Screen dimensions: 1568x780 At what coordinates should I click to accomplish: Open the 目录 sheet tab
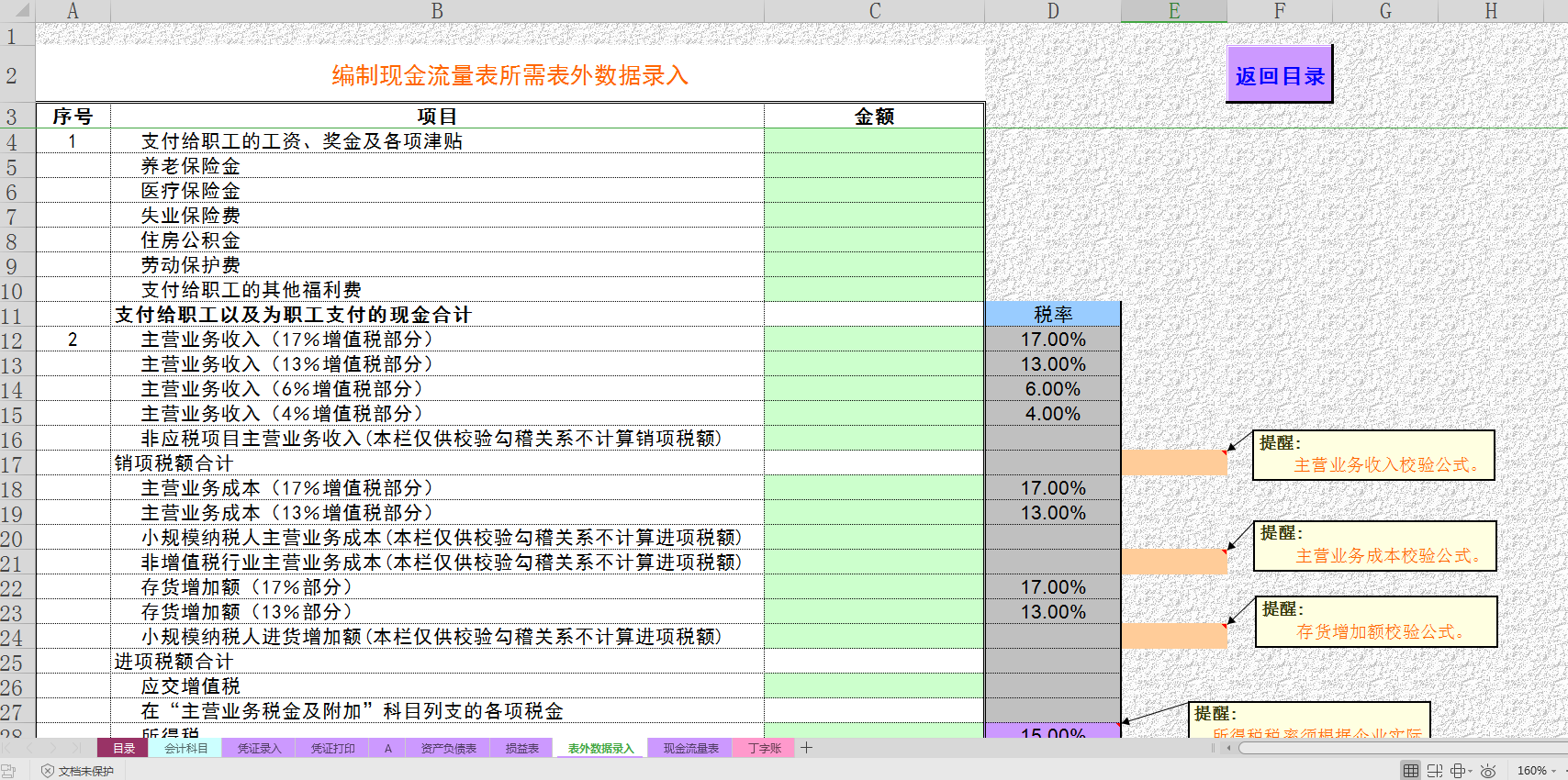124,748
